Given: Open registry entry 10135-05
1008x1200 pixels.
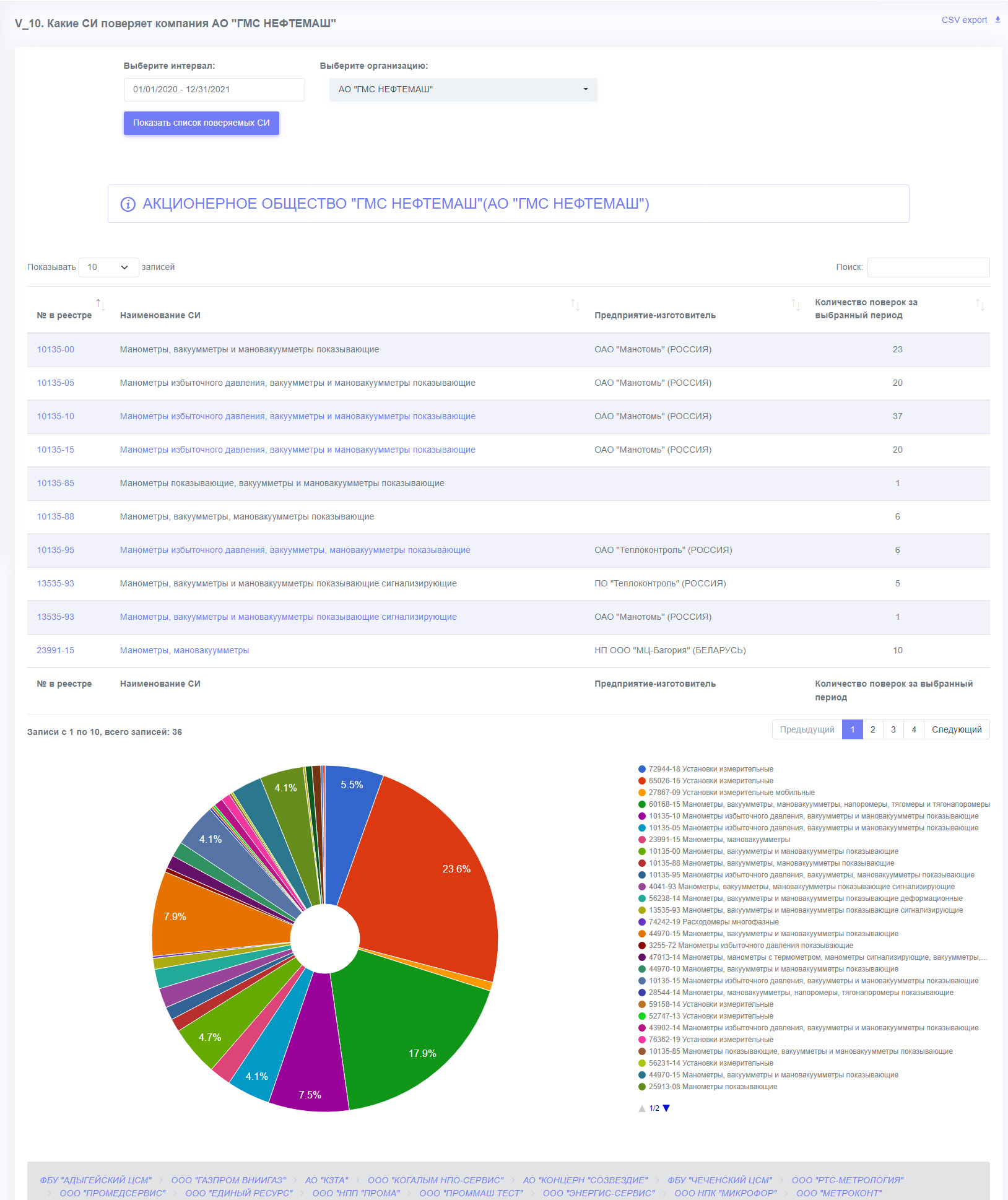Looking at the screenshot, I should coord(56,383).
